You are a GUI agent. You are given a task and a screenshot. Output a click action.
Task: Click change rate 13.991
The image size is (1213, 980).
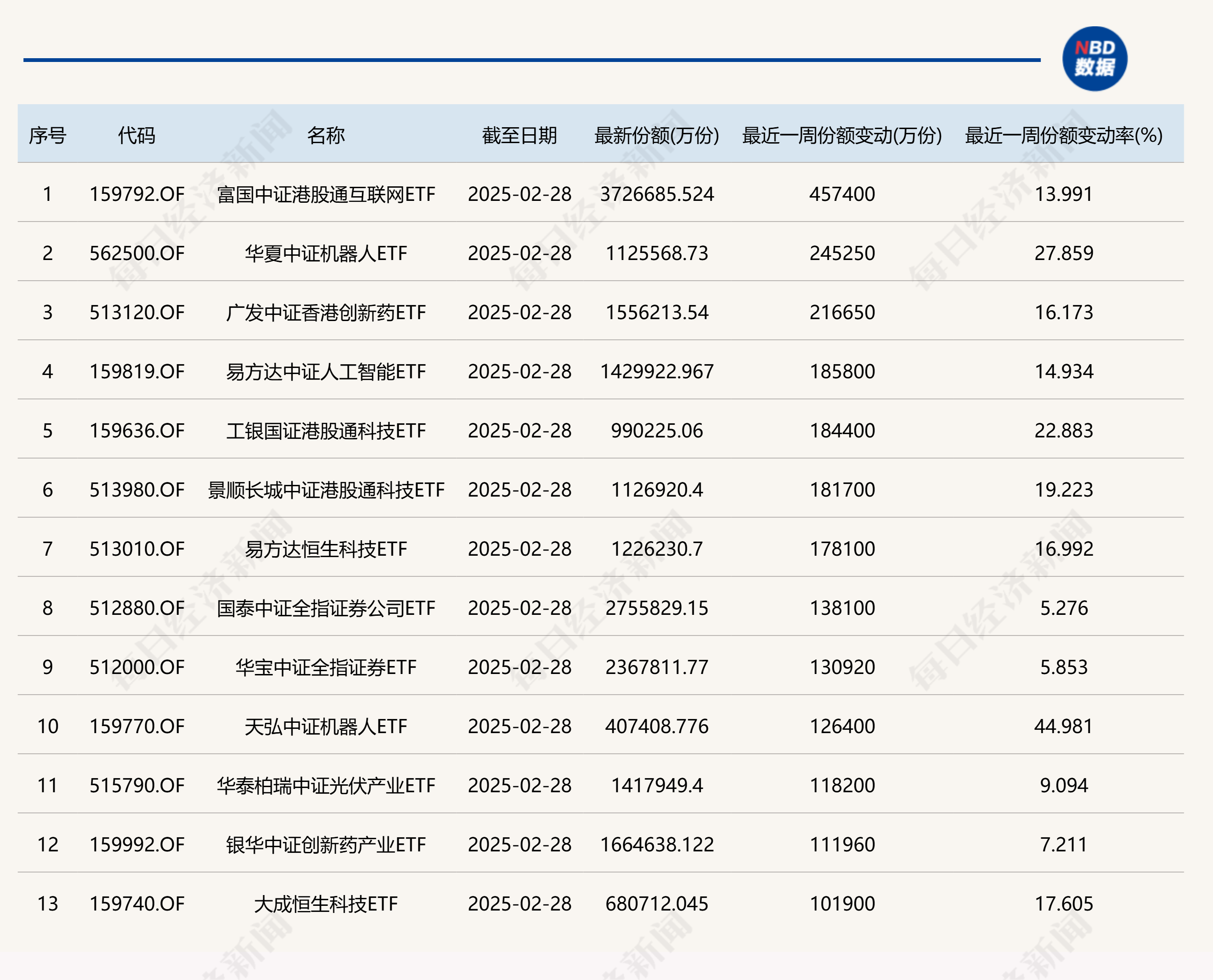click(1063, 194)
